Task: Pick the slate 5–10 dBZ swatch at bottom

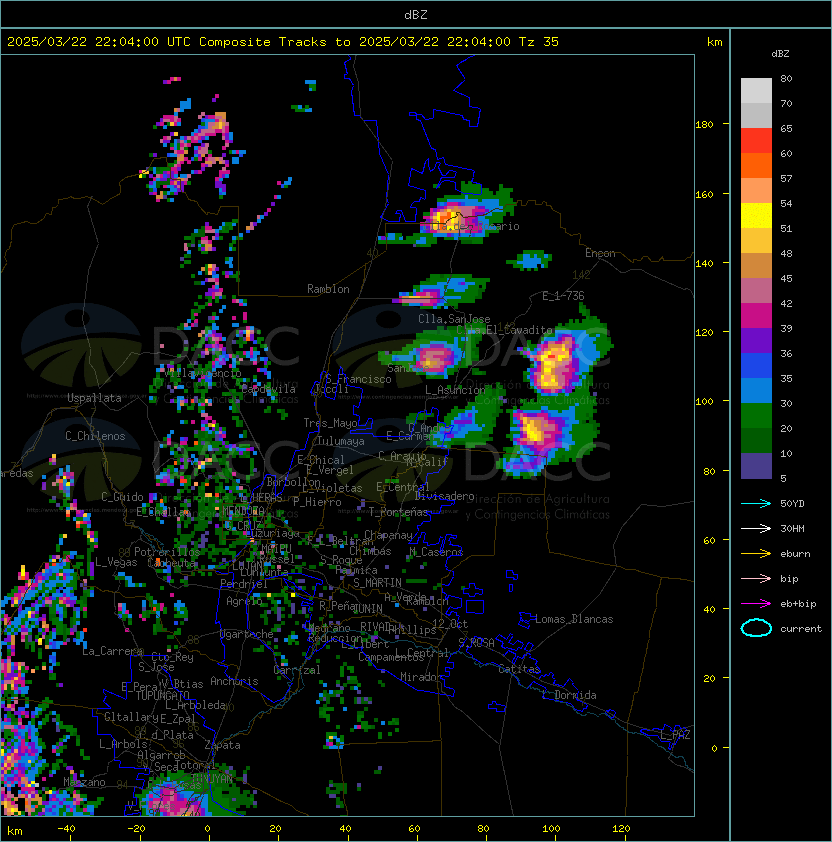Action: click(756, 466)
